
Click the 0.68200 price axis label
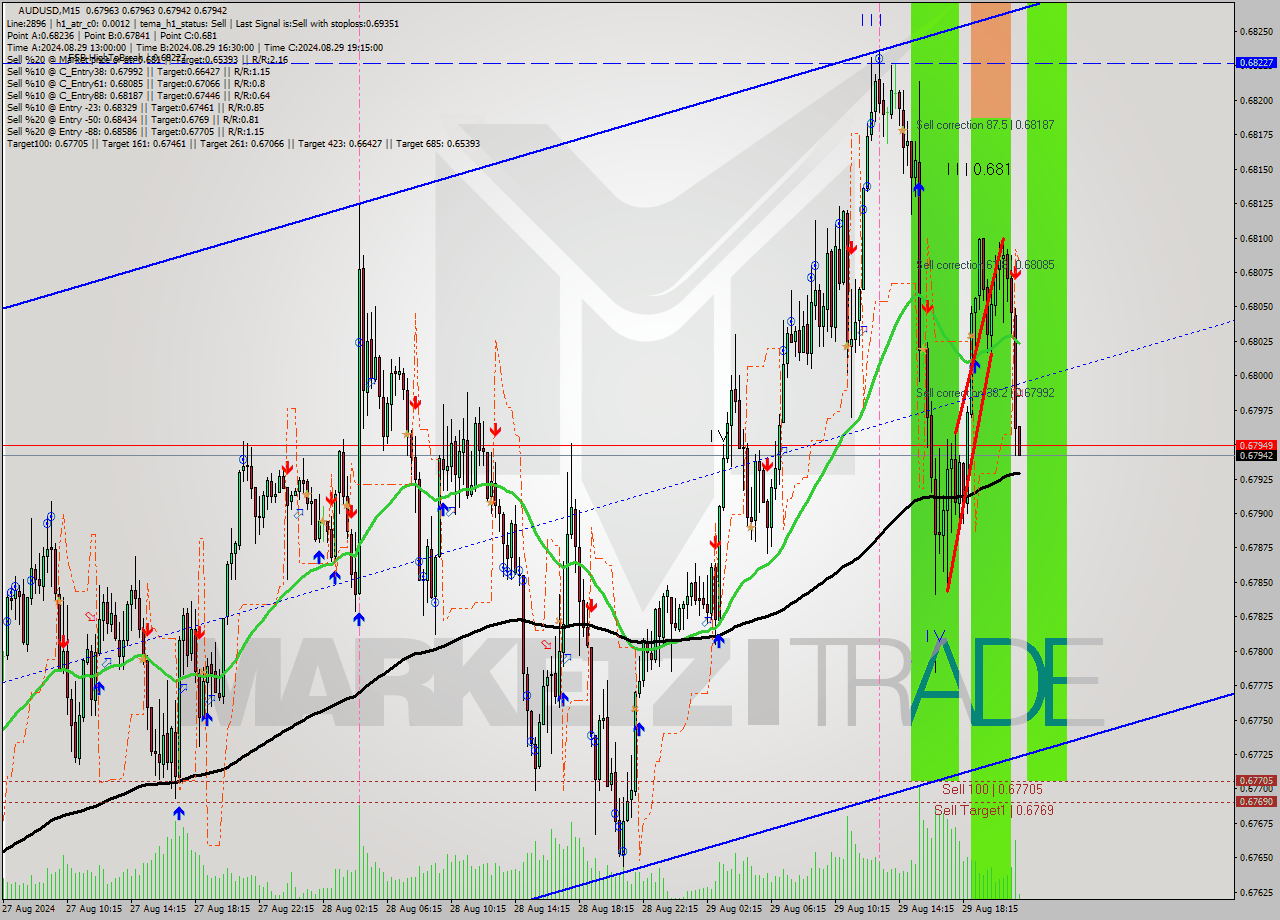(x=1256, y=100)
